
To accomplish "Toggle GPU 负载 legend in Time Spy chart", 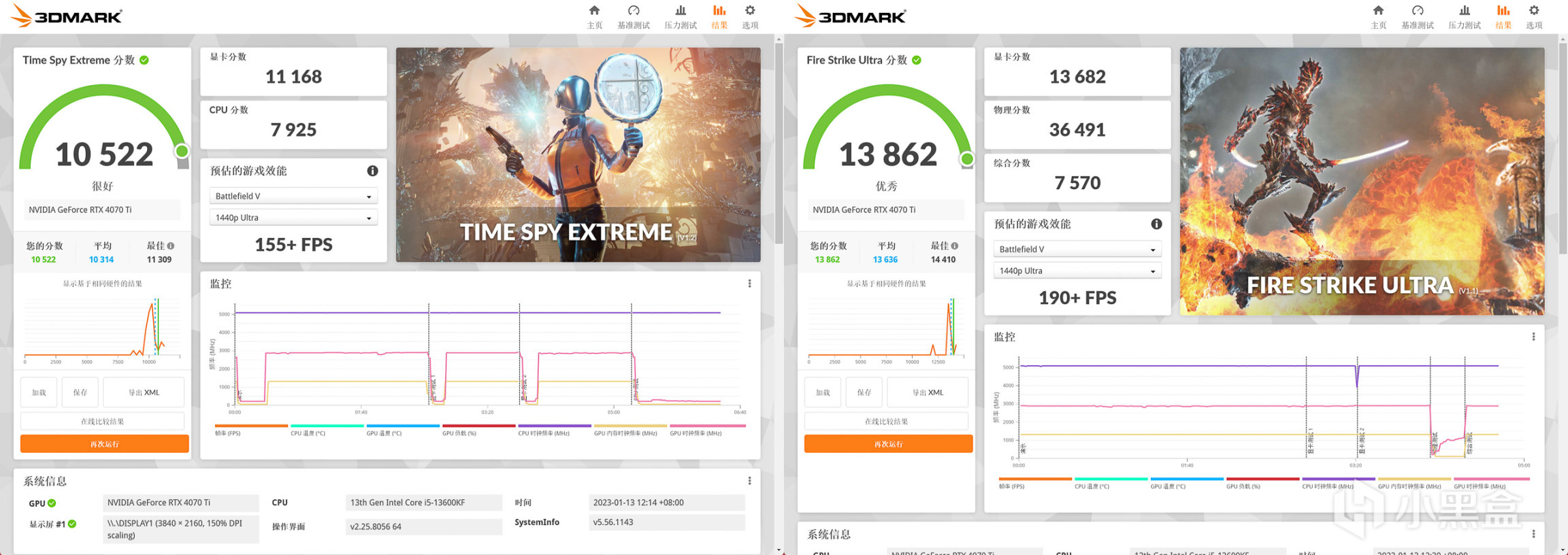I will pos(478,430).
